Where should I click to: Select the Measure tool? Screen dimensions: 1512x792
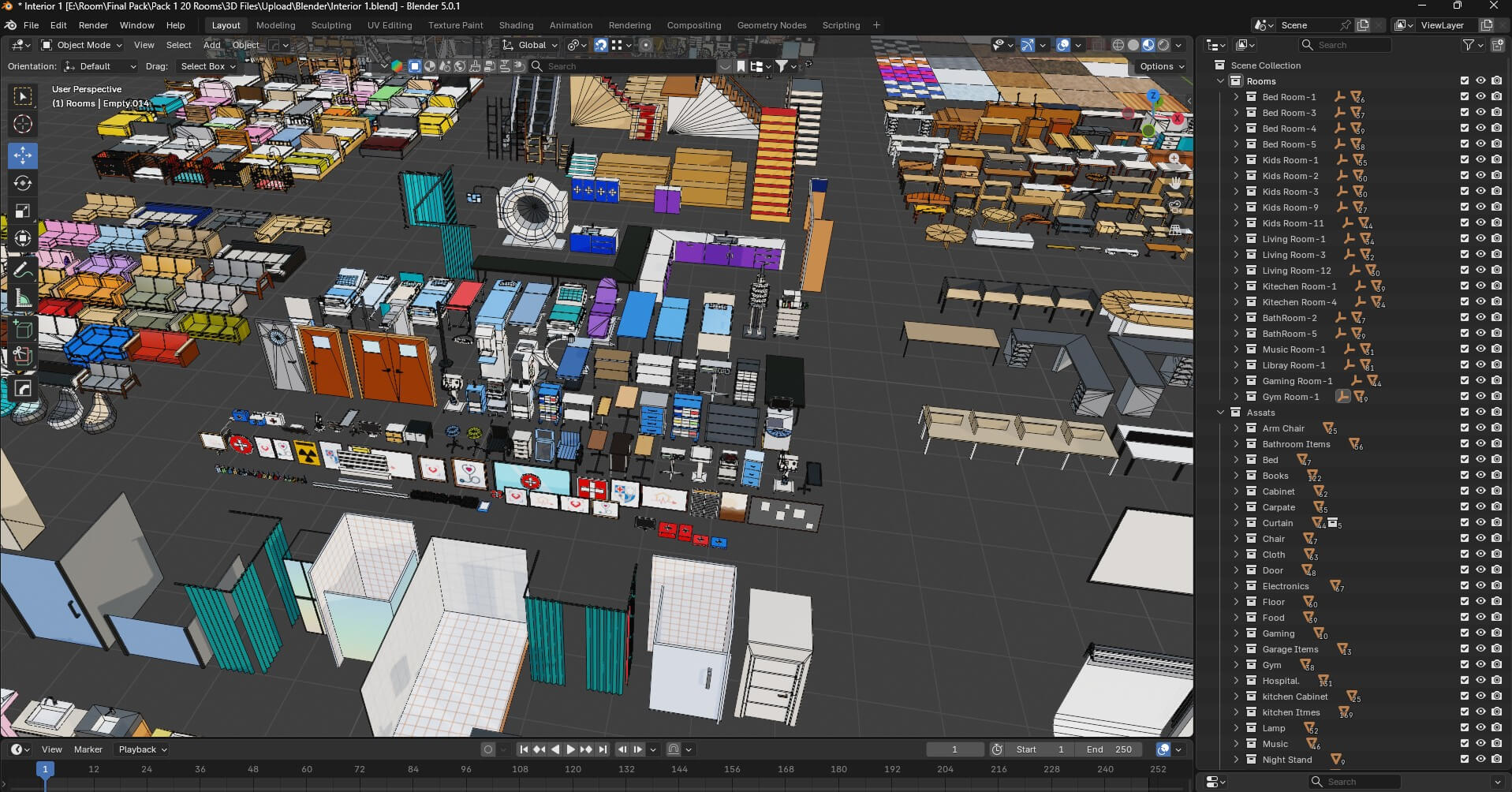pyautogui.click(x=23, y=298)
